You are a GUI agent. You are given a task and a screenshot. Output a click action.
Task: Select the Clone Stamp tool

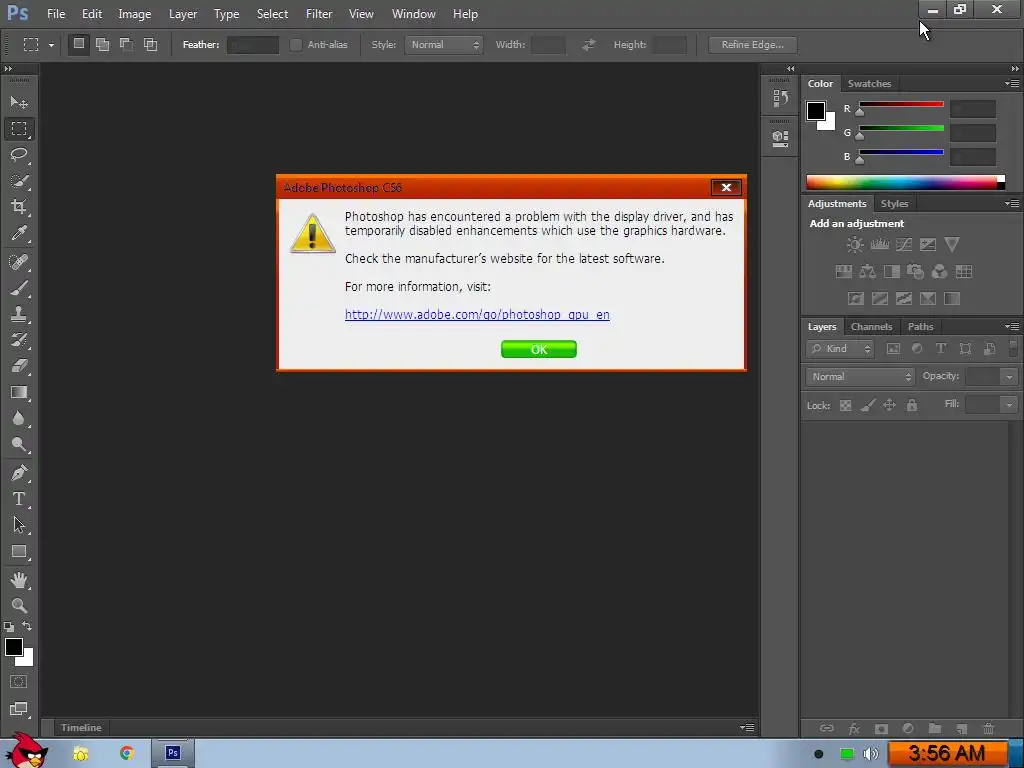pyautogui.click(x=19, y=314)
